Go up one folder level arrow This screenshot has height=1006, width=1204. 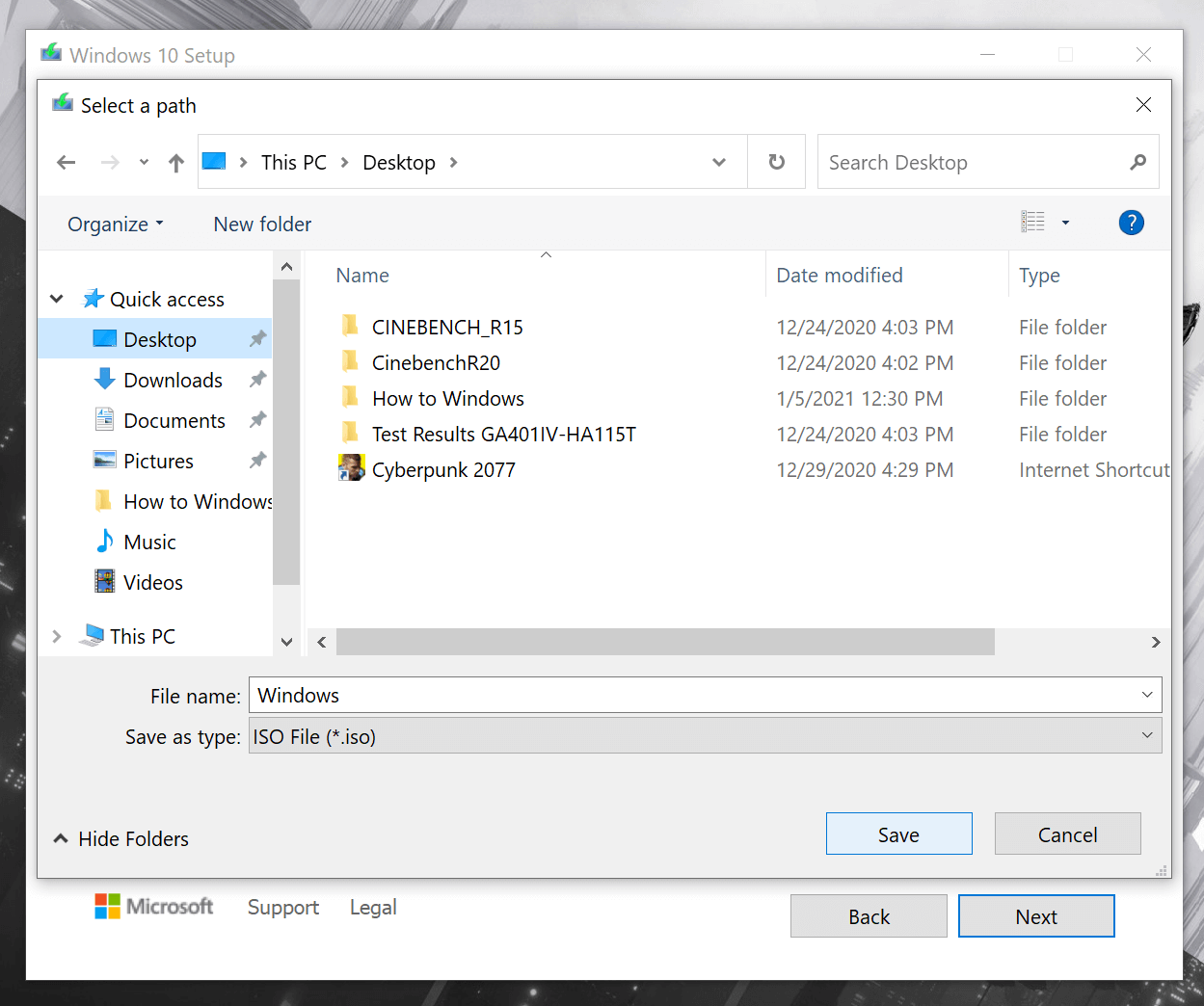coord(175,163)
